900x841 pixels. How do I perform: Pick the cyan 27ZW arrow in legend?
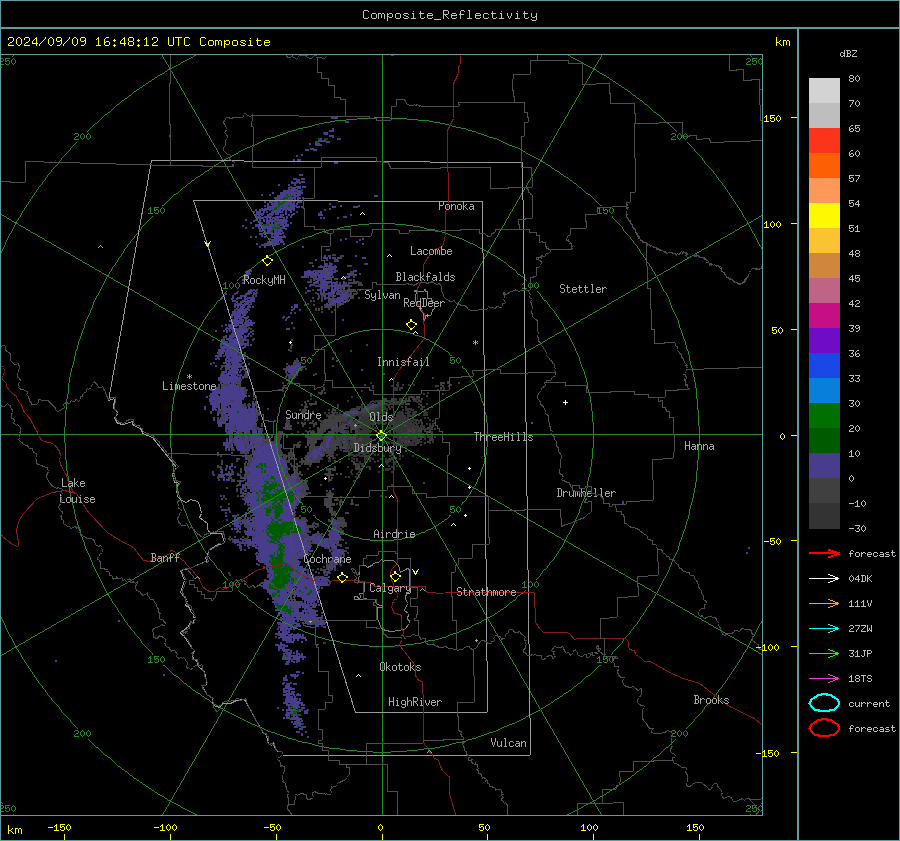[x=824, y=629]
